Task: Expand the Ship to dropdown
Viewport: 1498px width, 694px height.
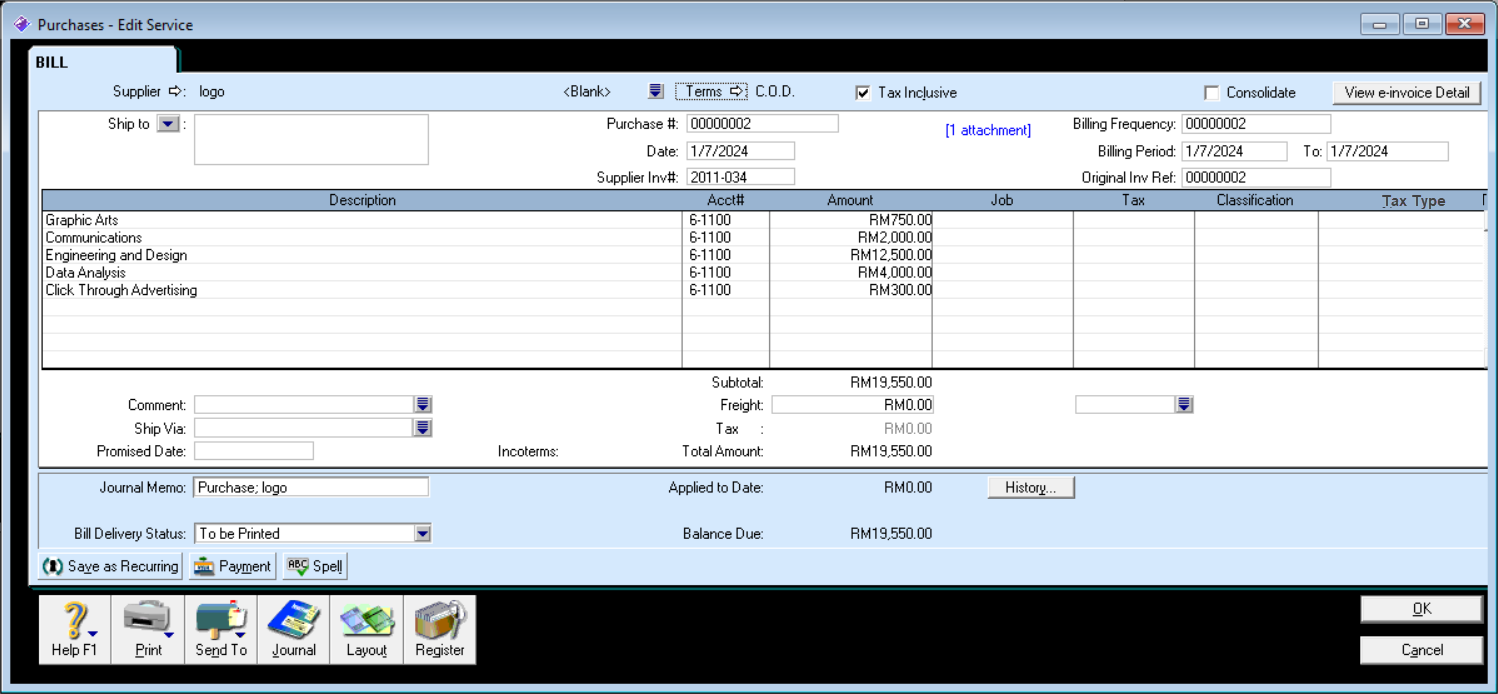Action: [168, 124]
